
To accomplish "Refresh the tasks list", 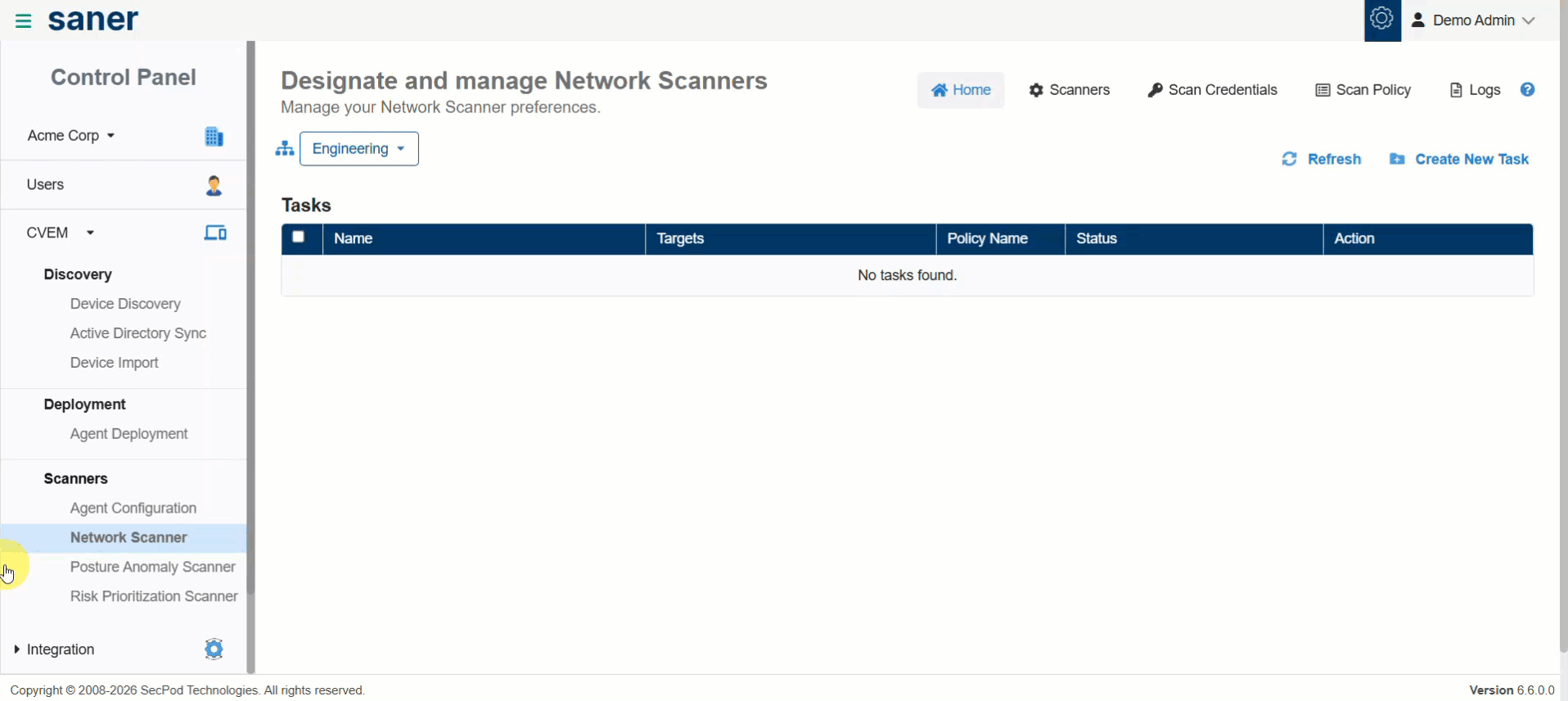I will (1321, 160).
